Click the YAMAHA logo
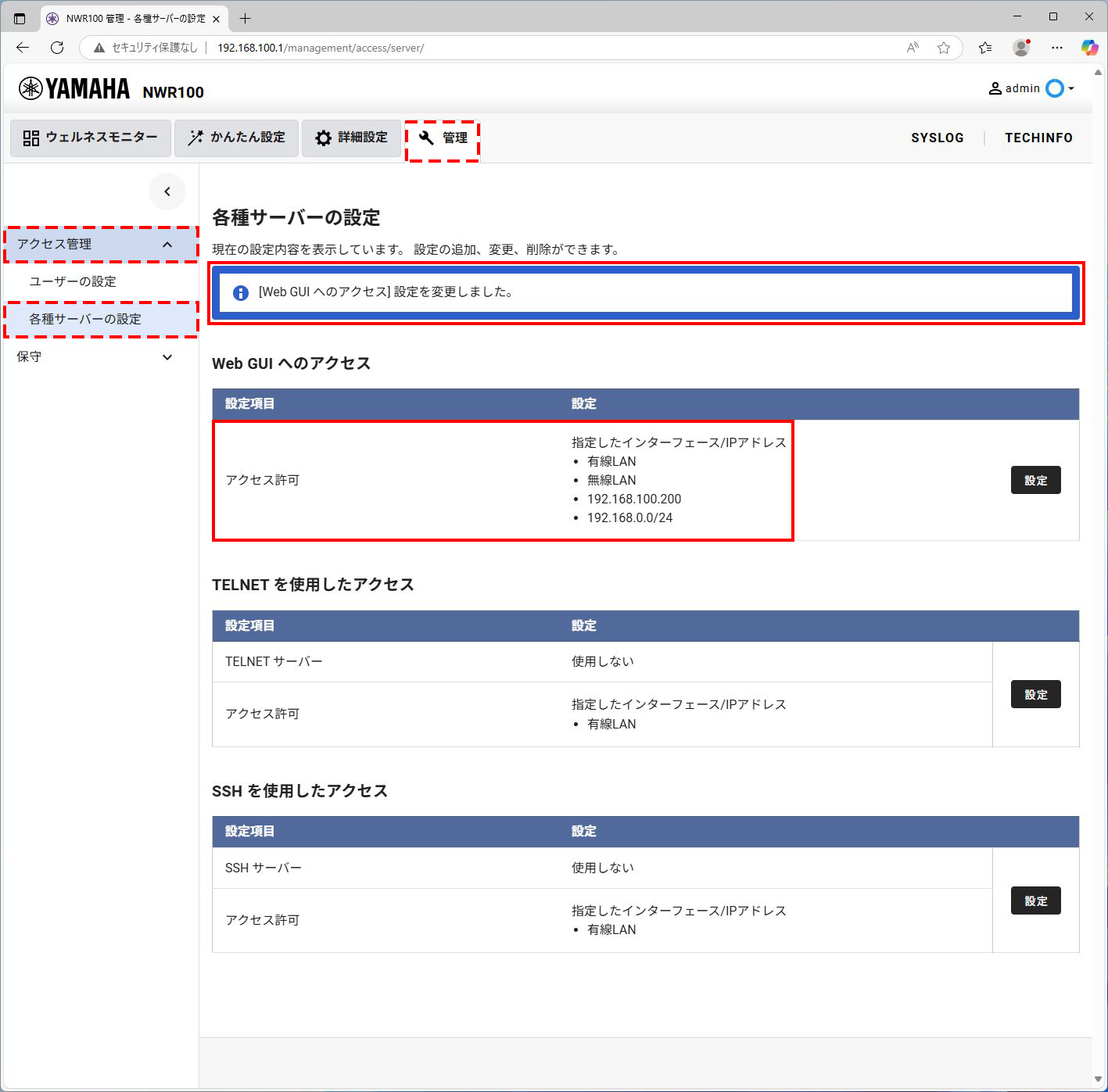This screenshot has height=1092, width=1108. click(x=74, y=88)
